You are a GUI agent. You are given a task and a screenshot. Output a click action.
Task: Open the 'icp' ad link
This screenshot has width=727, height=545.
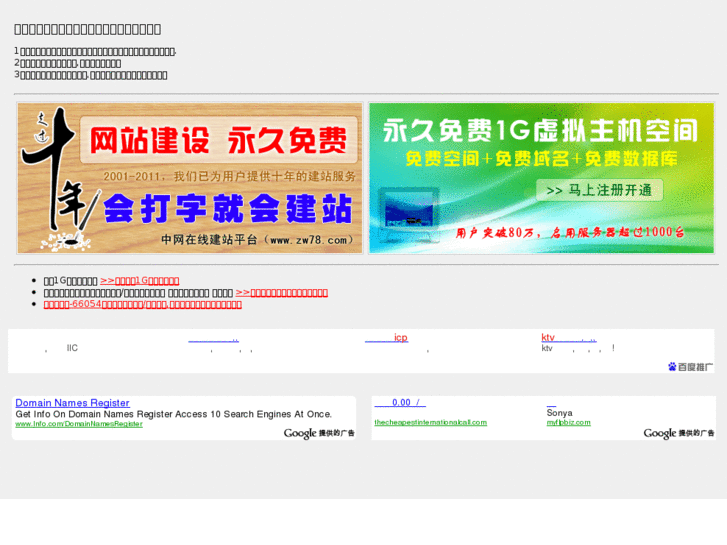386,338
